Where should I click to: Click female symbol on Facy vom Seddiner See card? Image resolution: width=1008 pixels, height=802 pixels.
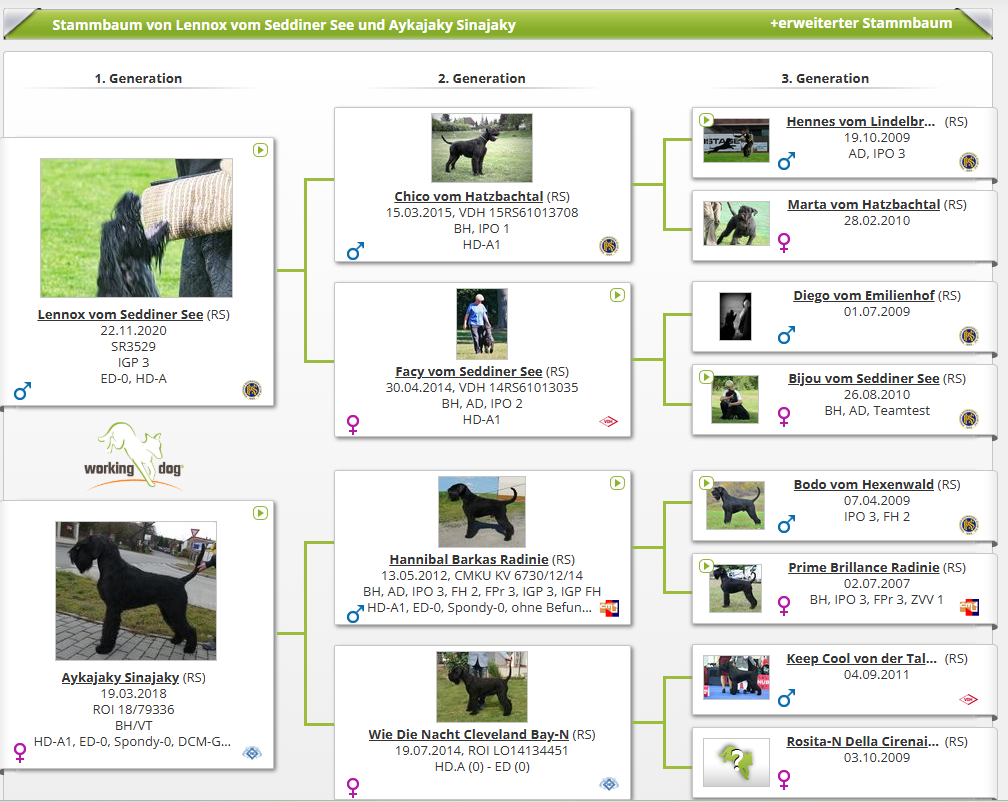click(x=353, y=424)
